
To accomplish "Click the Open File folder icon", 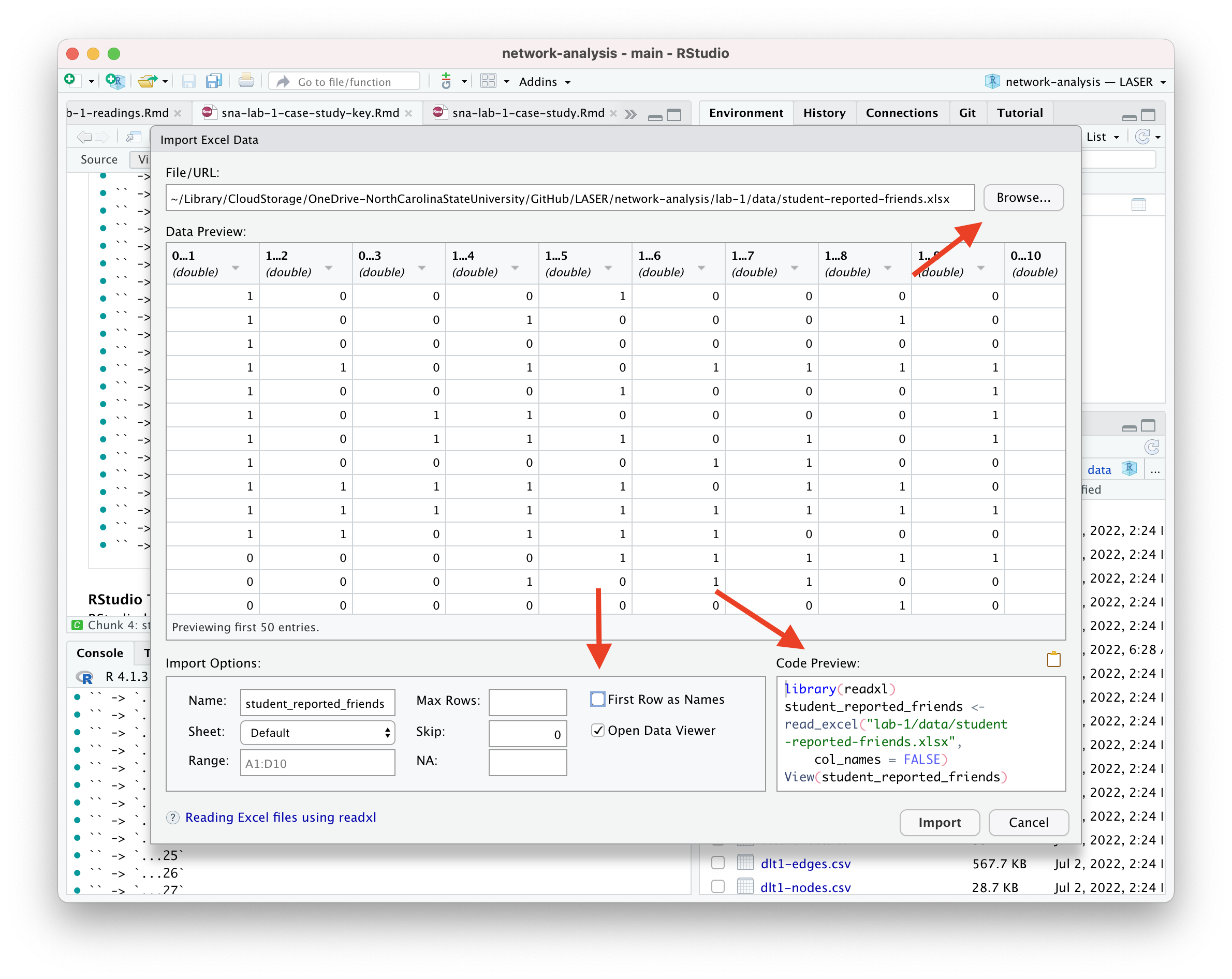I will tap(148, 82).
